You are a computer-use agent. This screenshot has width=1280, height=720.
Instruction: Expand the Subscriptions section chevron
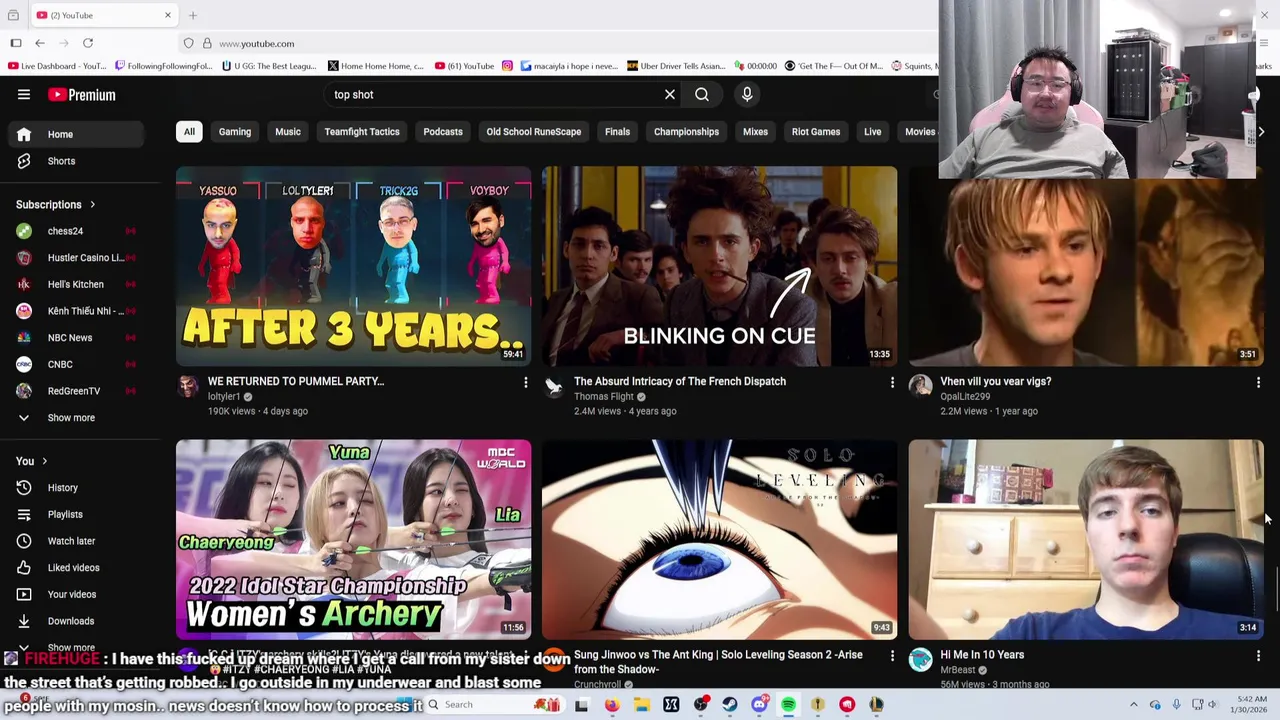click(x=92, y=205)
